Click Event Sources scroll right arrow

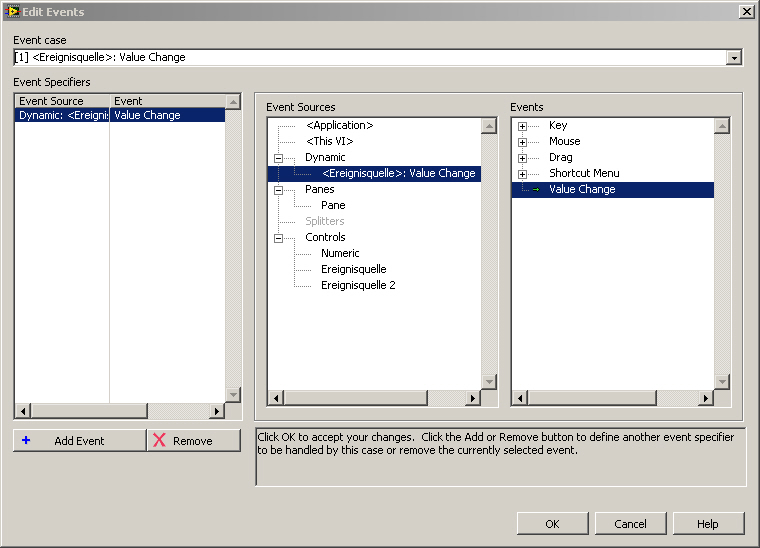pyautogui.click(x=473, y=398)
